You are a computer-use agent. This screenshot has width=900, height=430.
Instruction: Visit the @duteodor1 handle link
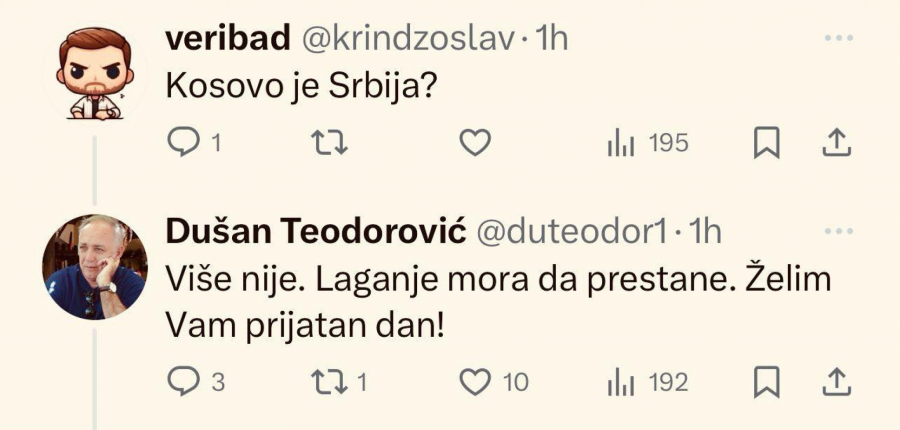570,233
